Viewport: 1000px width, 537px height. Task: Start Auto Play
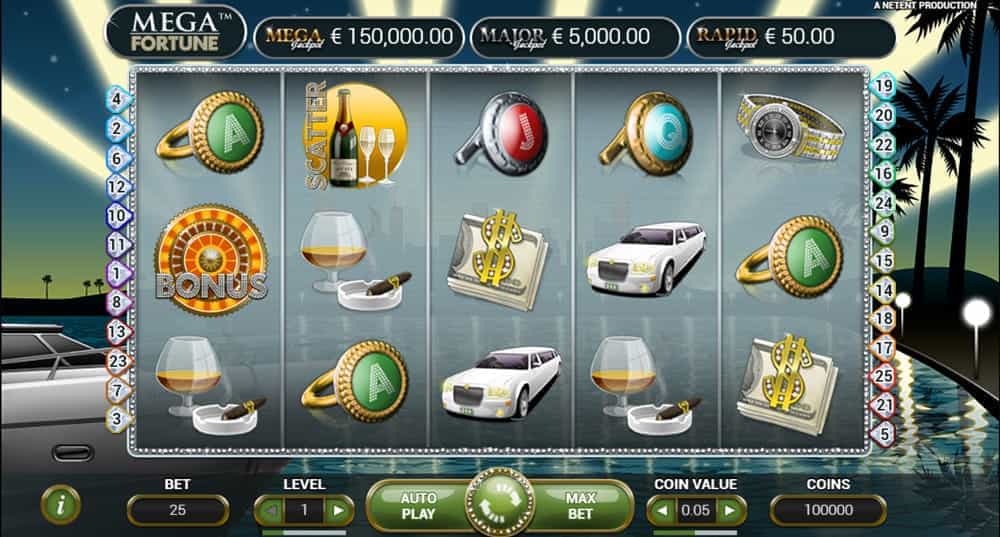418,506
